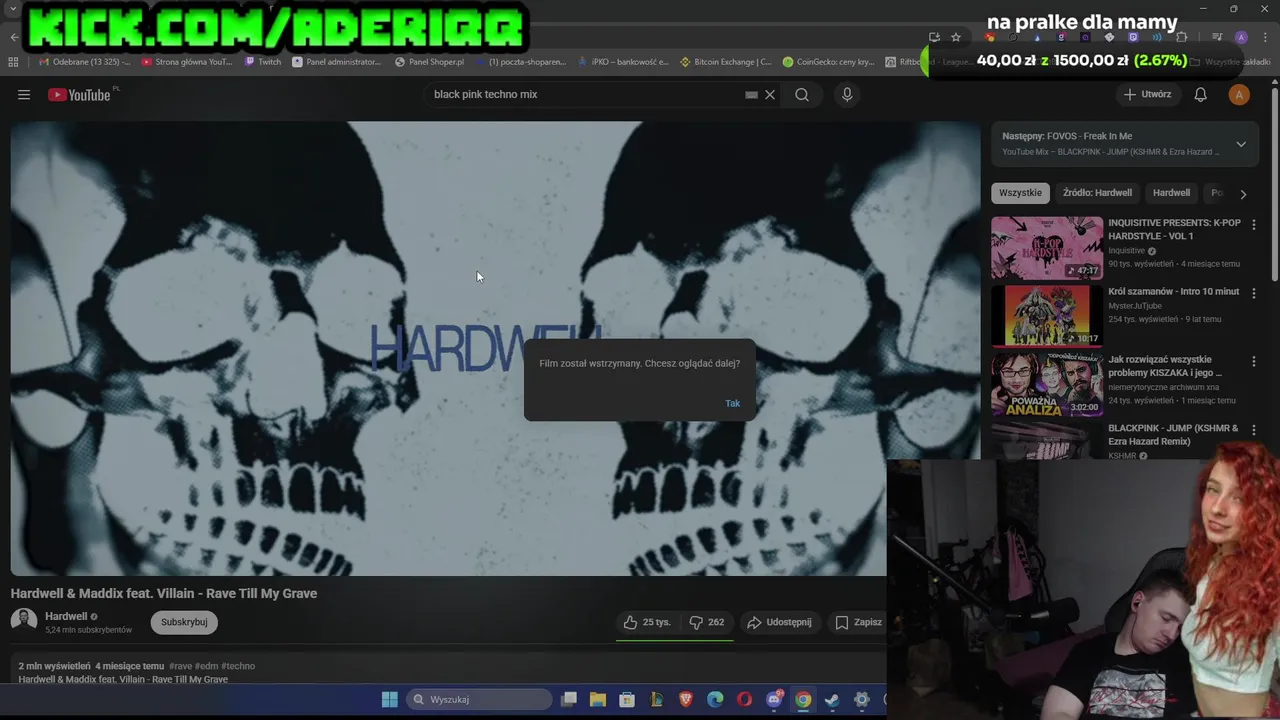Expand the up-next queue chevron

(1241, 144)
